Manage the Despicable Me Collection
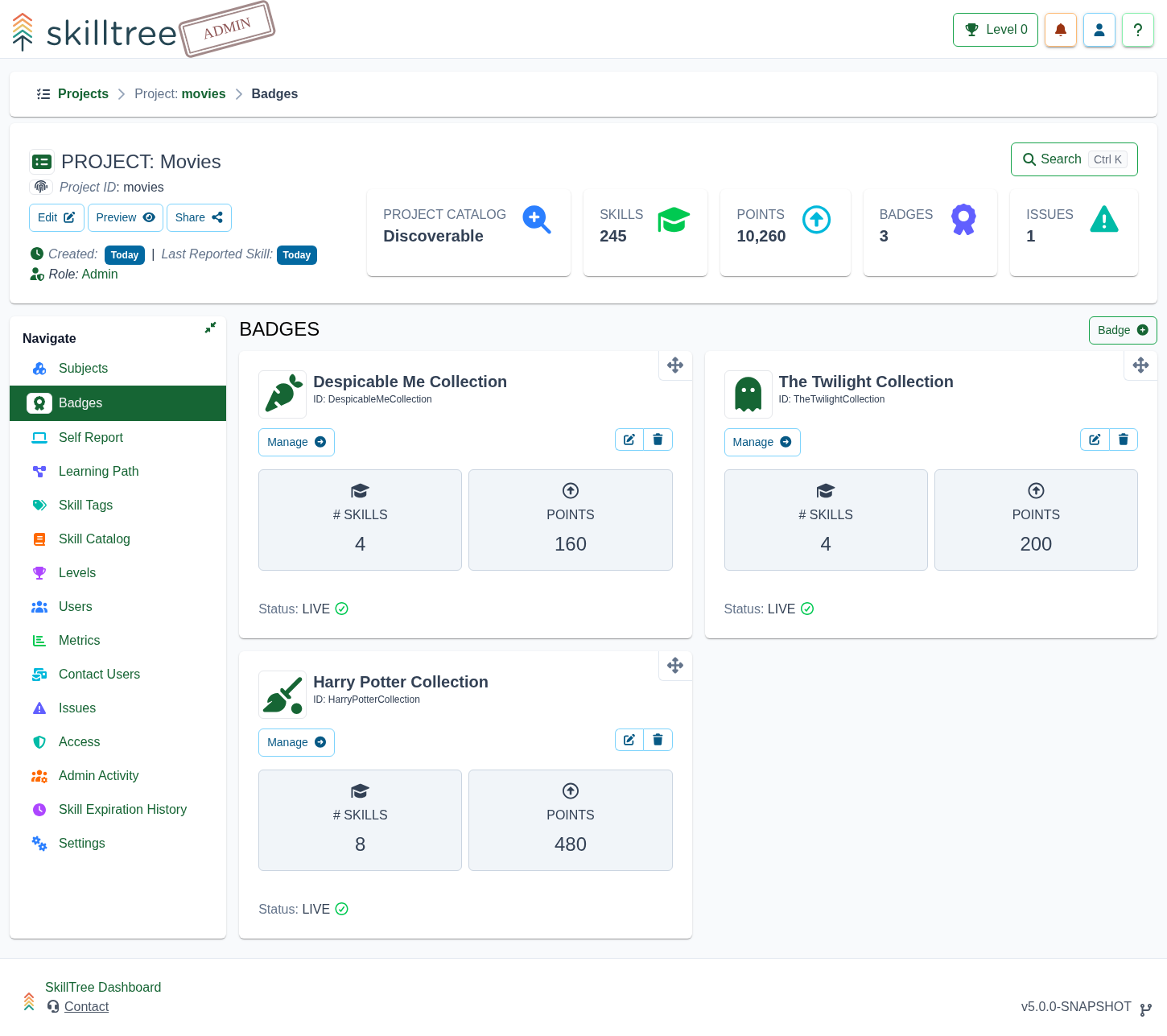 click(296, 442)
